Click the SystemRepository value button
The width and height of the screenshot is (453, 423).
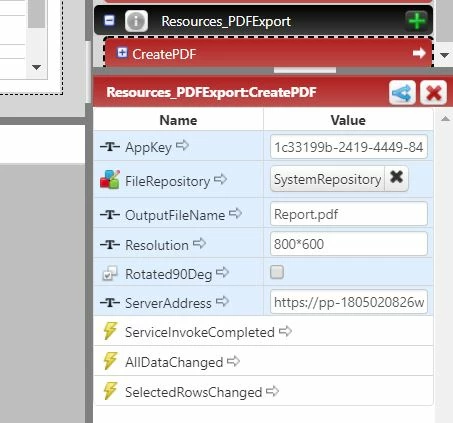click(328, 179)
